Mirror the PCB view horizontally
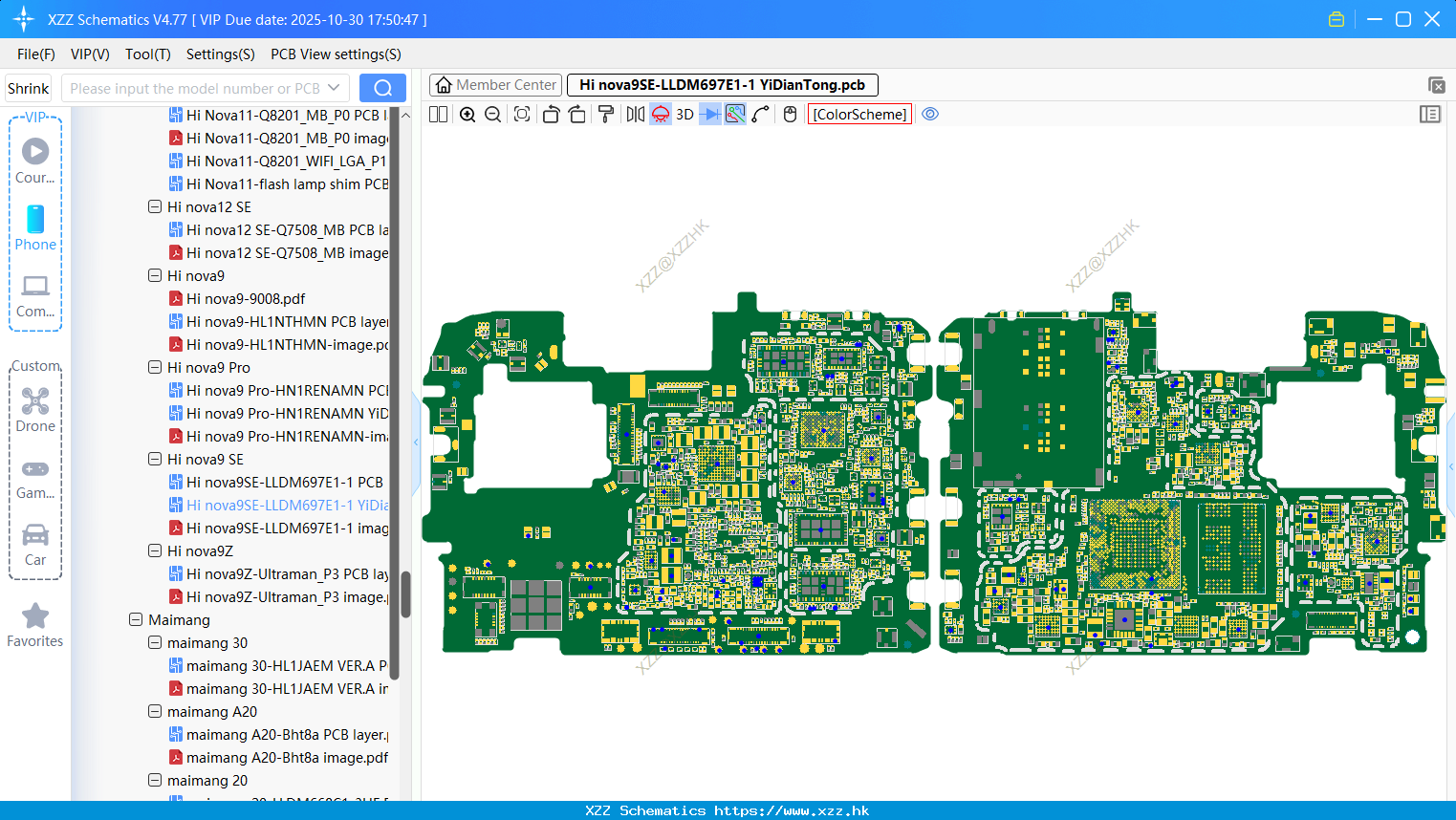This screenshot has width=1456, height=820. [x=636, y=115]
